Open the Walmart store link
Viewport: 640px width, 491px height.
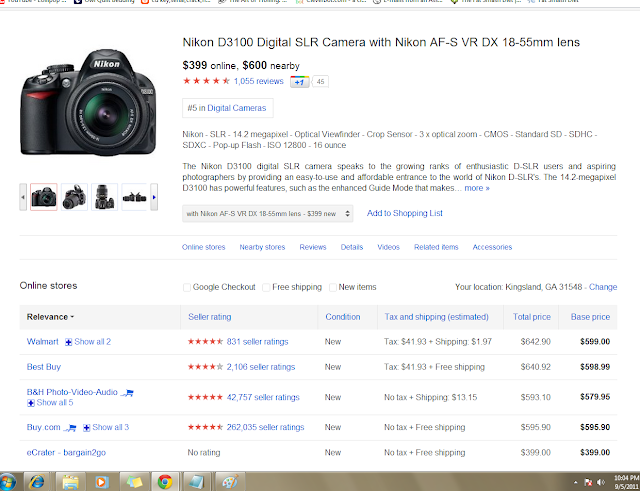[42, 342]
